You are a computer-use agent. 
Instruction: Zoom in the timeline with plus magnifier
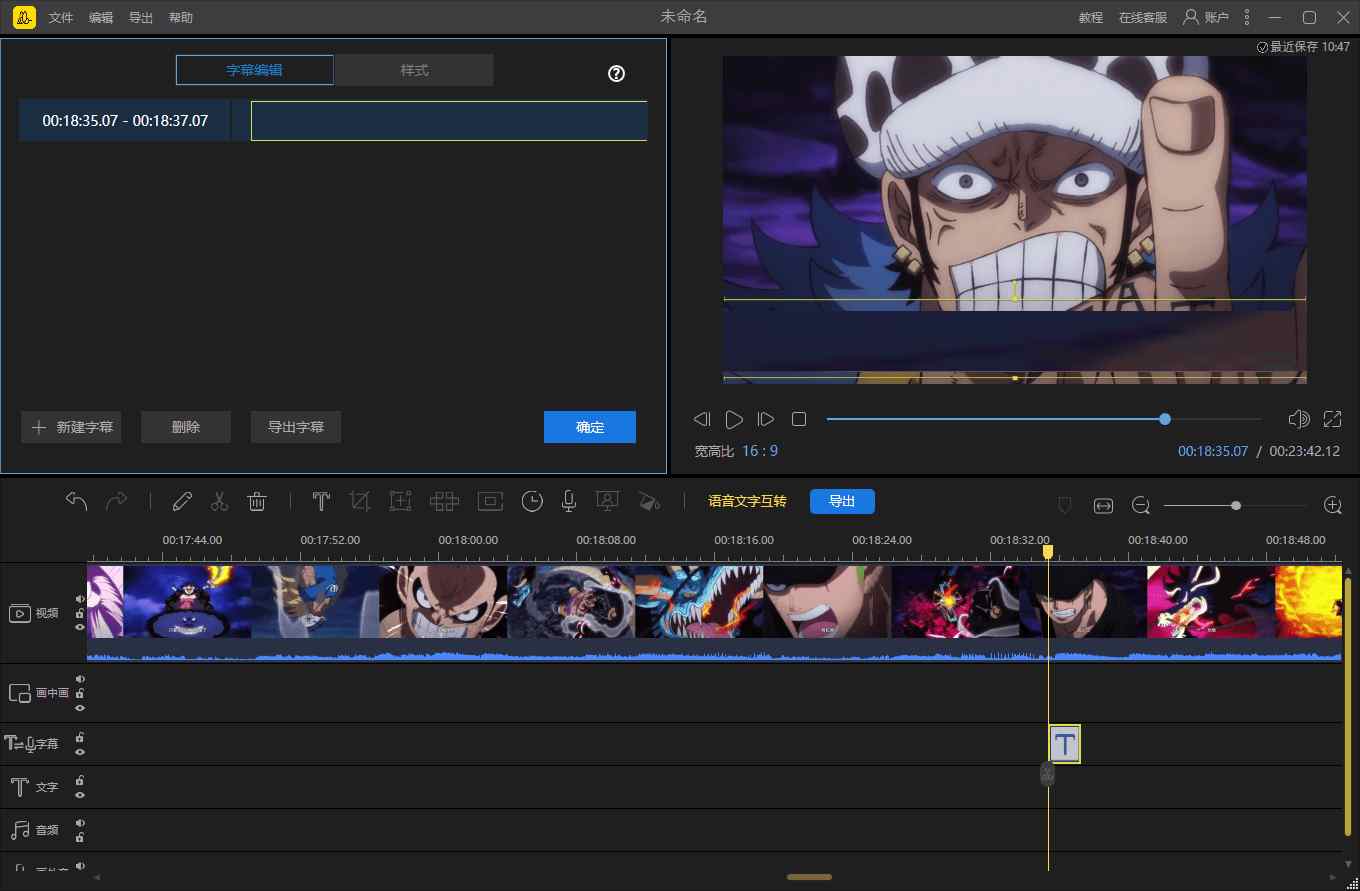[x=1332, y=505]
